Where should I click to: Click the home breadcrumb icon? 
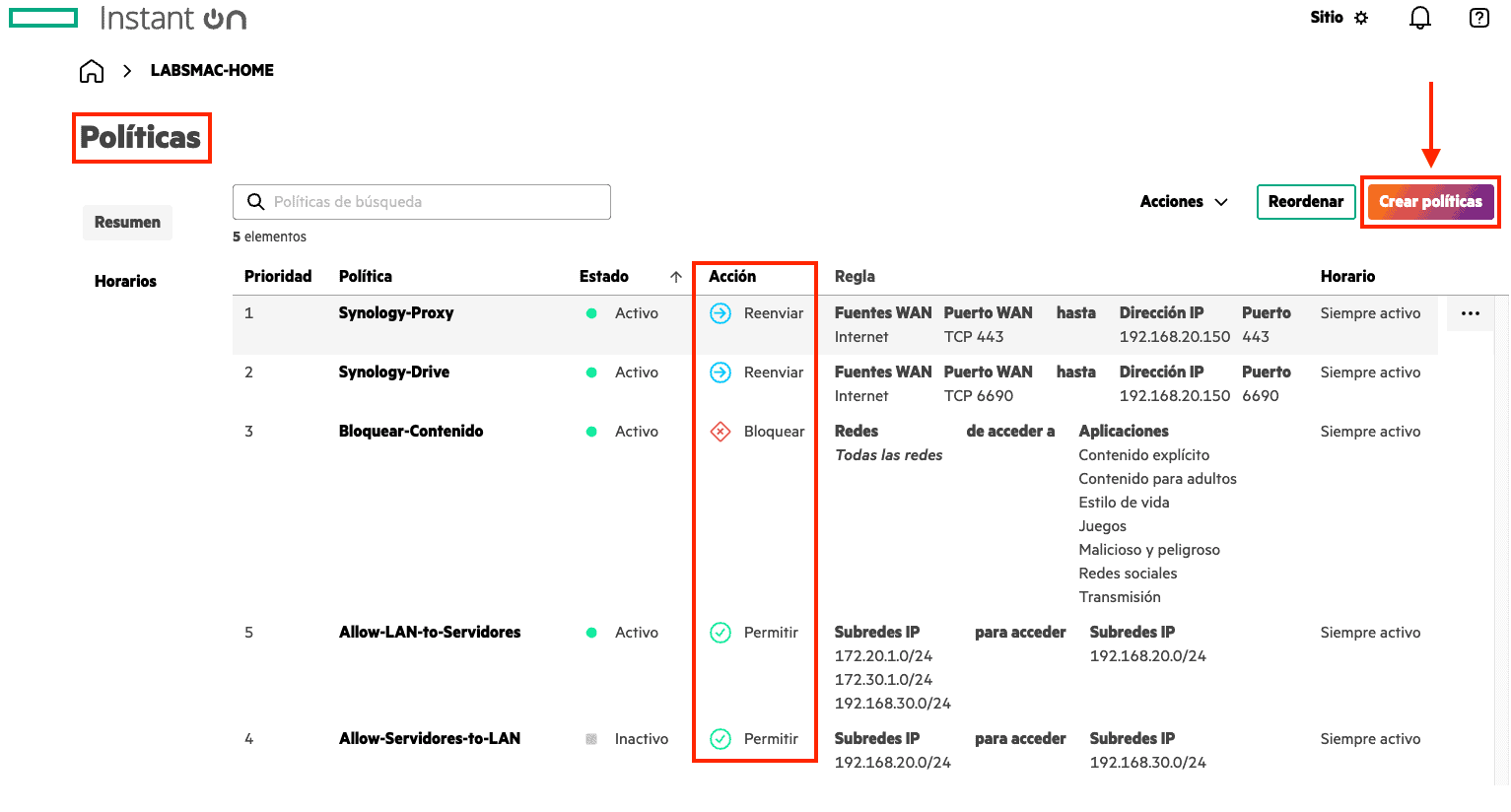click(92, 71)
